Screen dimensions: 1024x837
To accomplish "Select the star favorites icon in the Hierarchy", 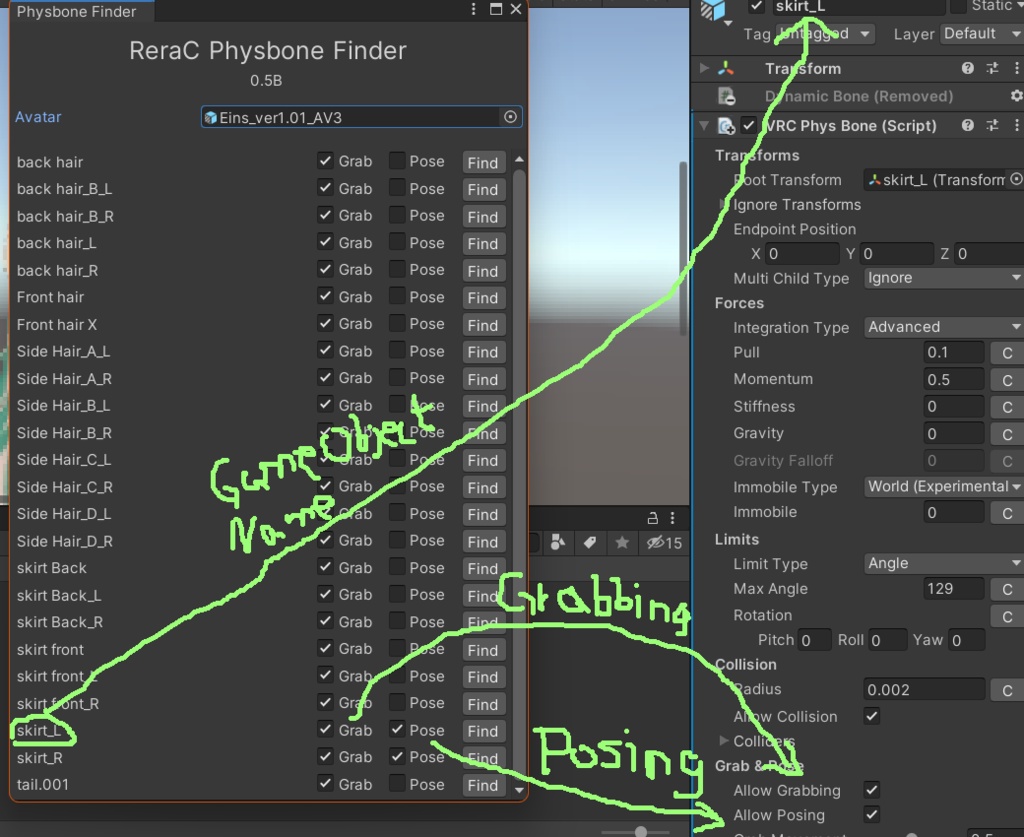I will tap(622, 542).
